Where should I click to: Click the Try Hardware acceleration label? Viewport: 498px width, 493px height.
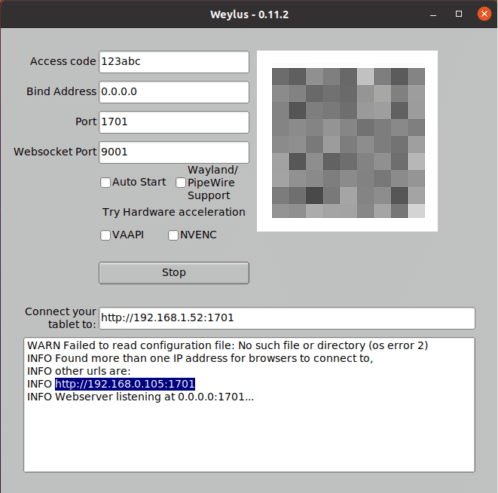(x=174, y=212)
